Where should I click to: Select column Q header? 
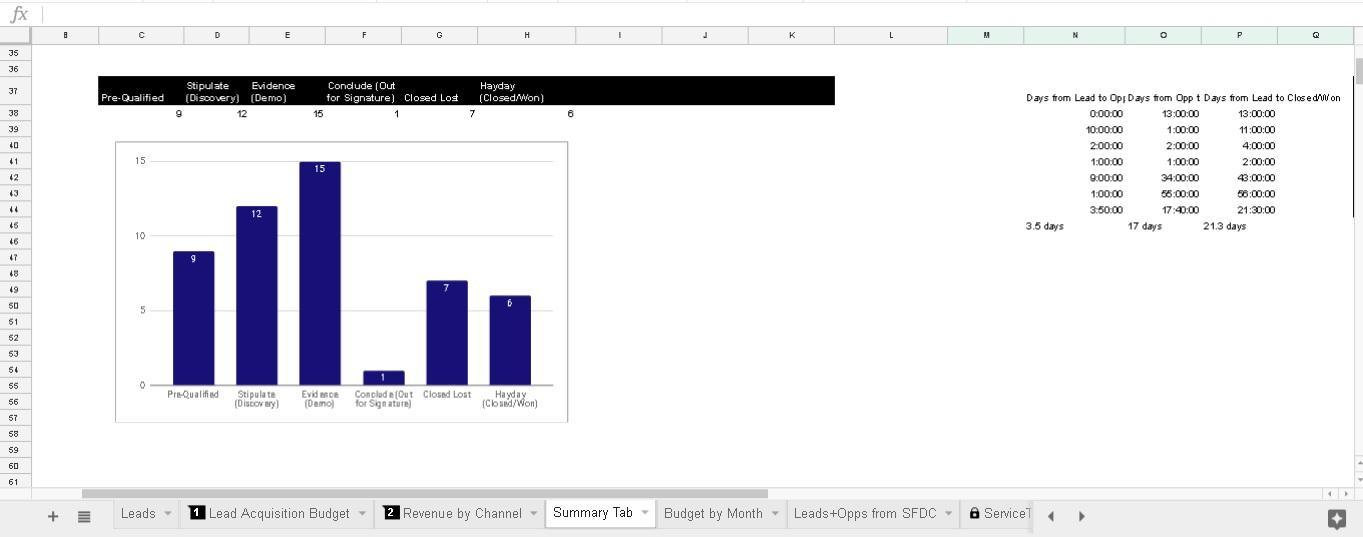point(1315,35)
